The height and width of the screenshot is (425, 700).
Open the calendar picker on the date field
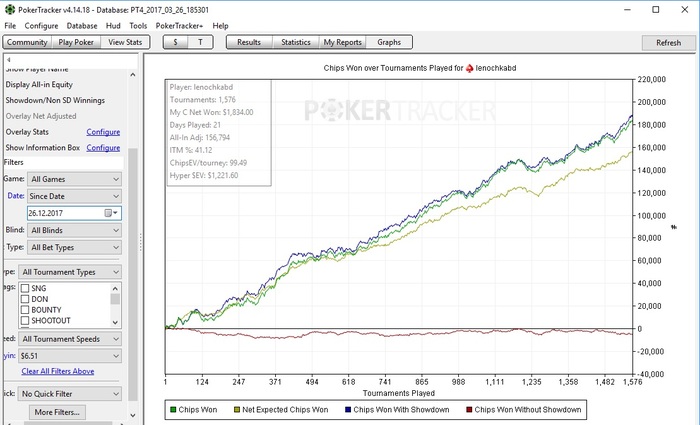(111, 213)
